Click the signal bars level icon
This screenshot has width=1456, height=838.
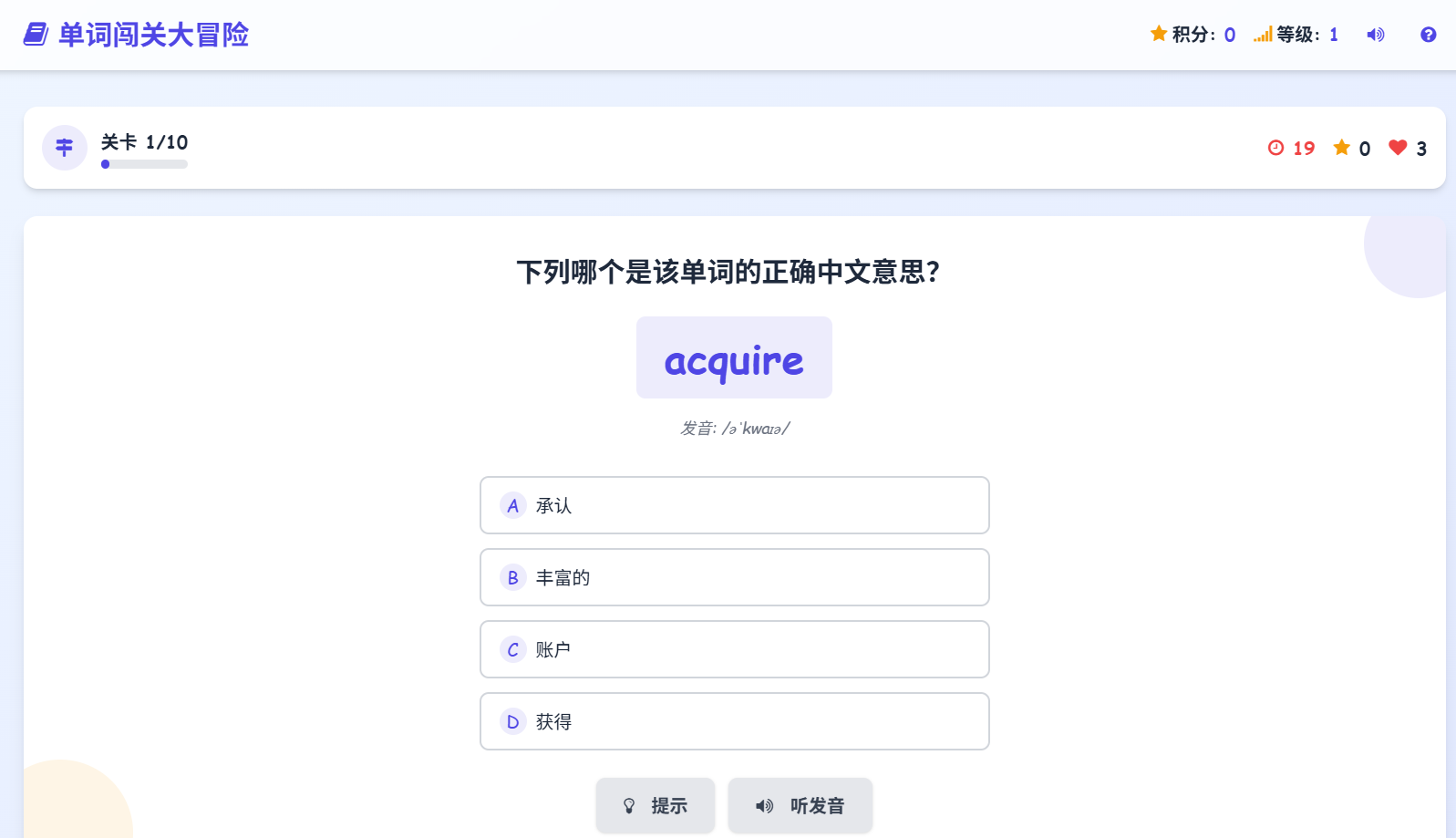pos(1263,35)
